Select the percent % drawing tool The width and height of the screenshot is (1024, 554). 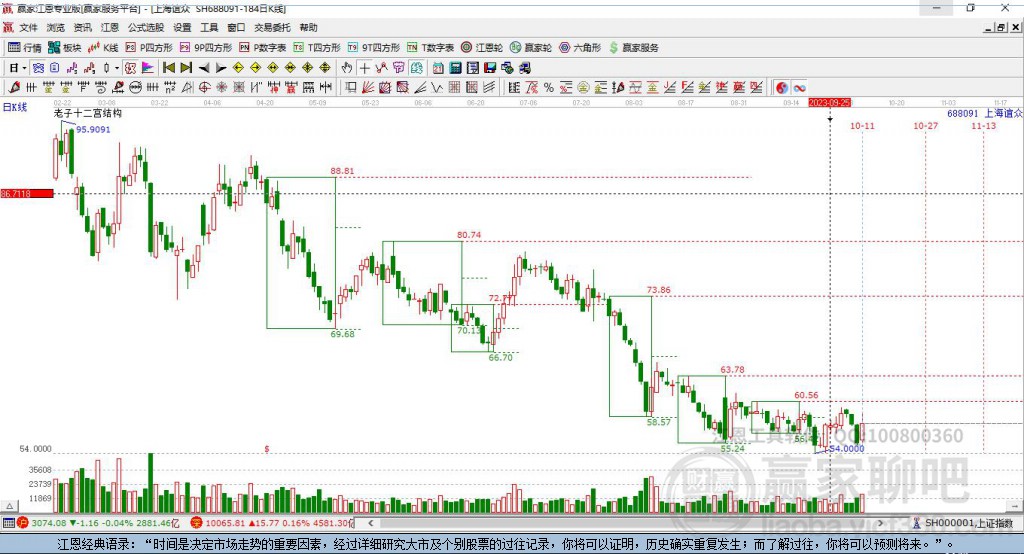click(x=549, y=88)
